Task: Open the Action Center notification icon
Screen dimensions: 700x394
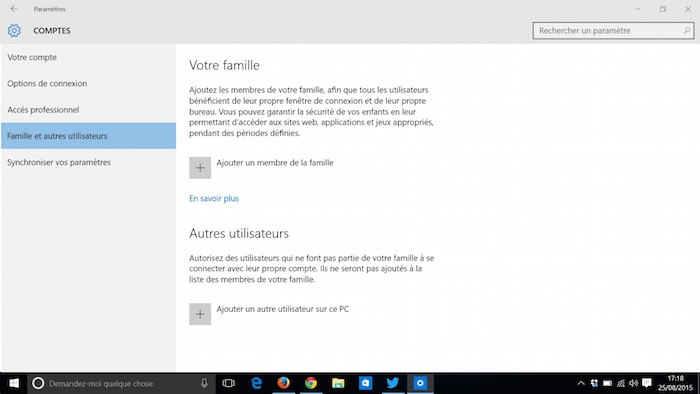Action: pos(647,383)
